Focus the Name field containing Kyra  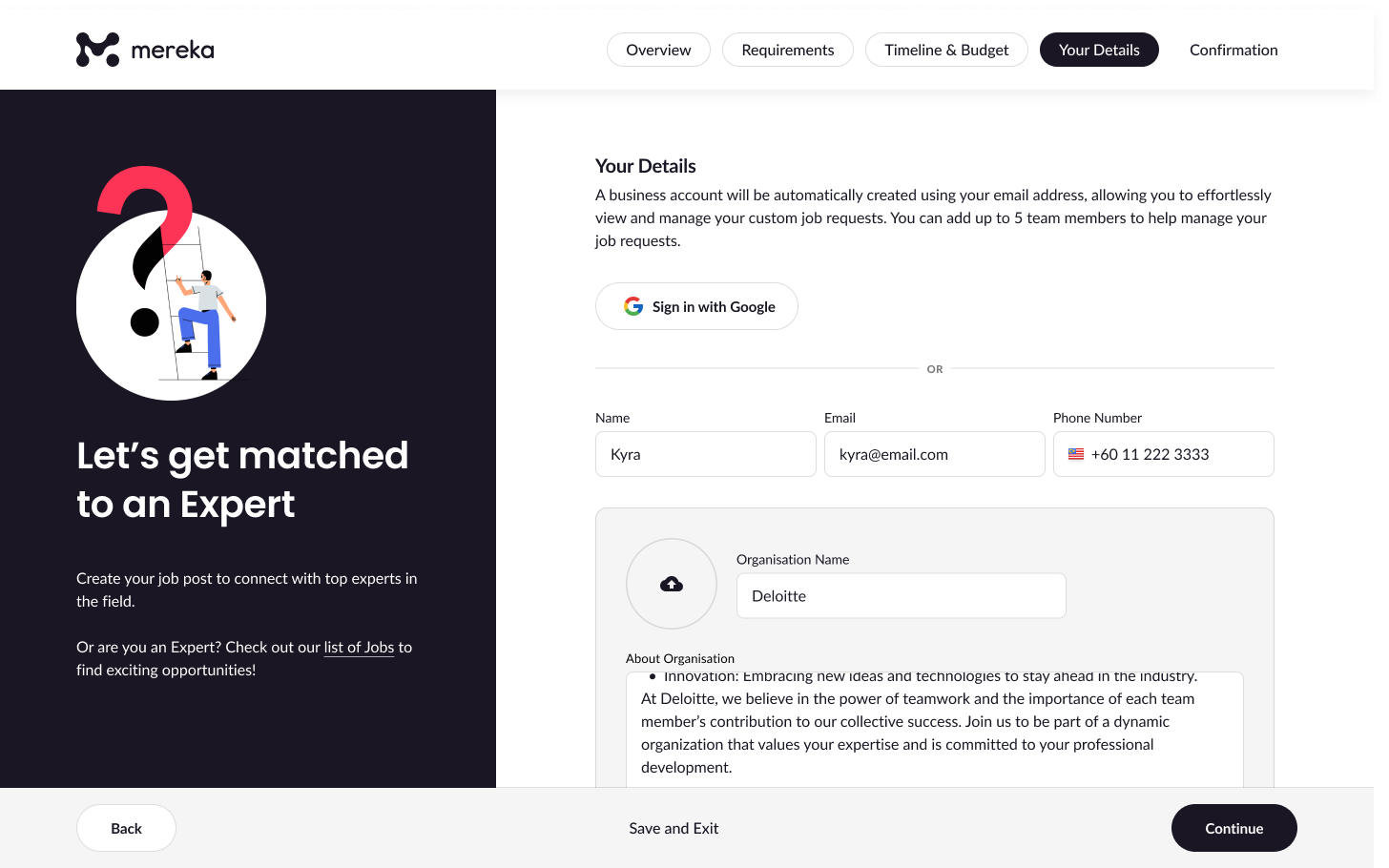pos(706,455)
